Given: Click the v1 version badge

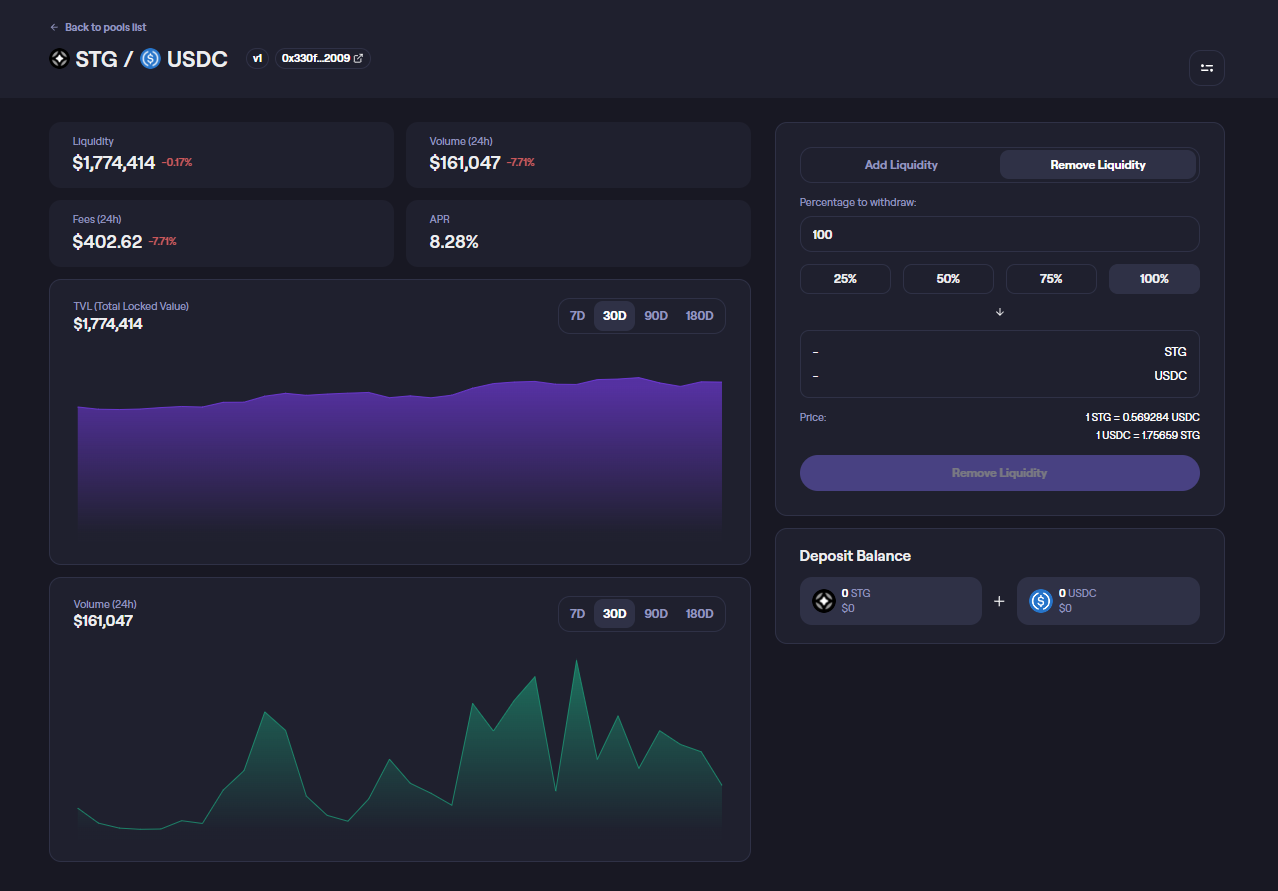Looking at the screenshot, I should pyautogui.click(x=257, y=59).
